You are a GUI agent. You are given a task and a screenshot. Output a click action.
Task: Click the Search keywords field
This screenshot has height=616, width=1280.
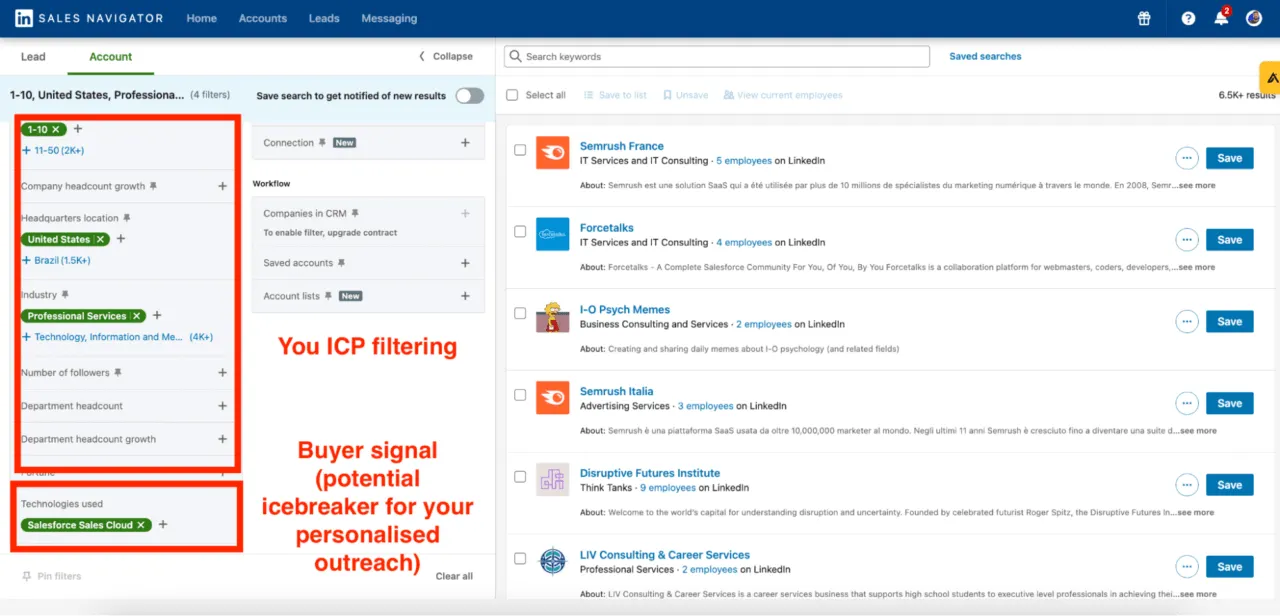(x=717, y=57)
